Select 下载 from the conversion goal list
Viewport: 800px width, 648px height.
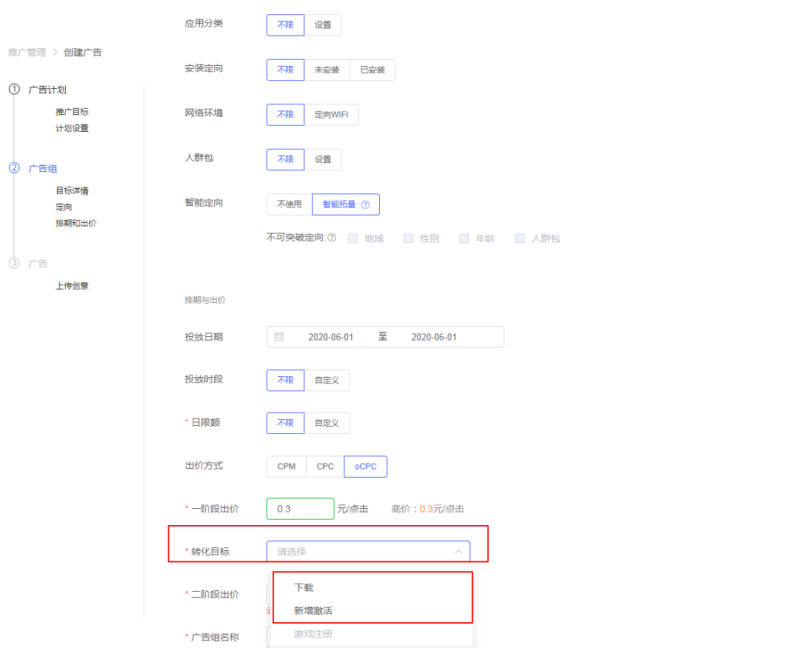point(302,587)
